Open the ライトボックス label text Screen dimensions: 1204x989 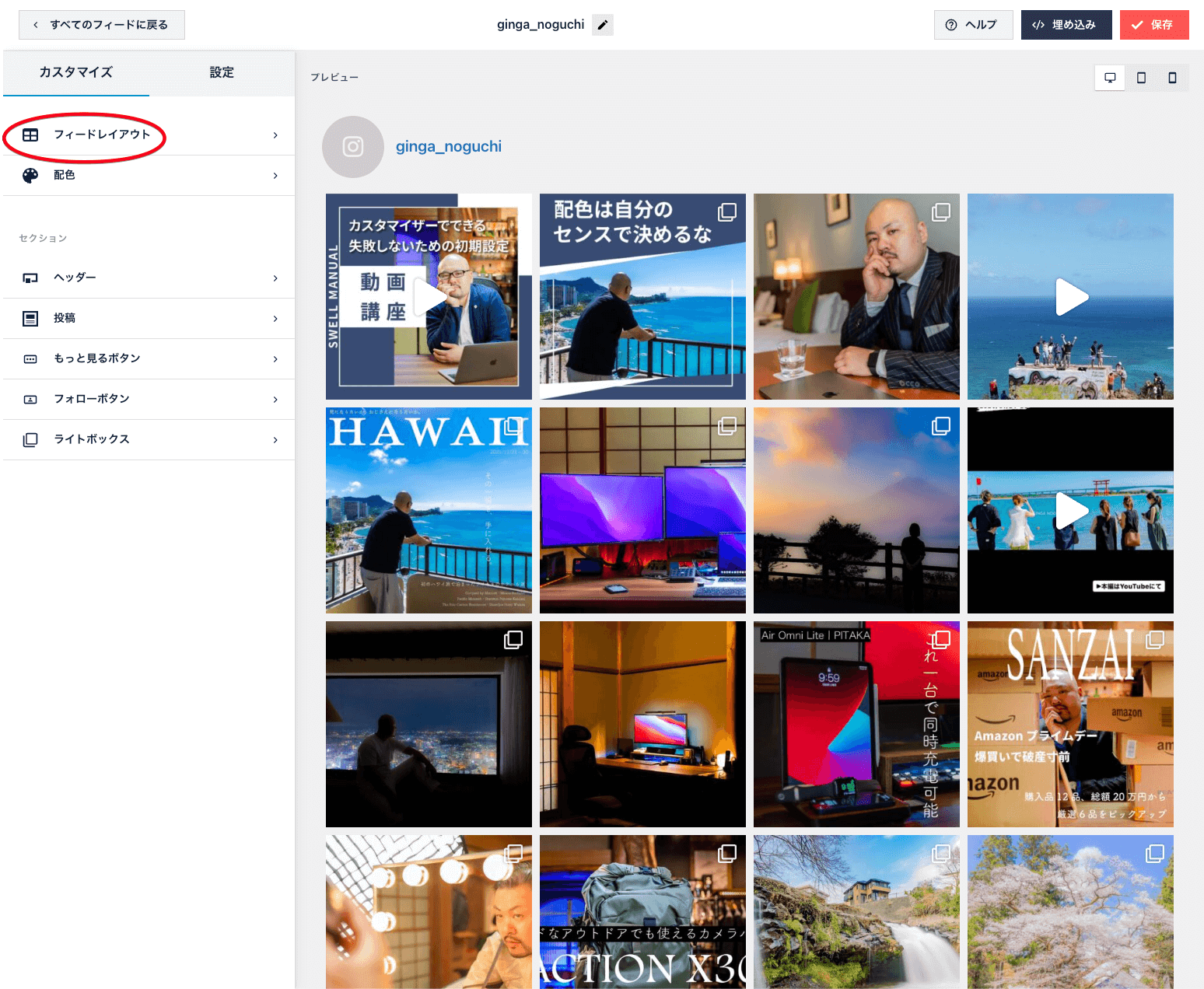(92, 440)
